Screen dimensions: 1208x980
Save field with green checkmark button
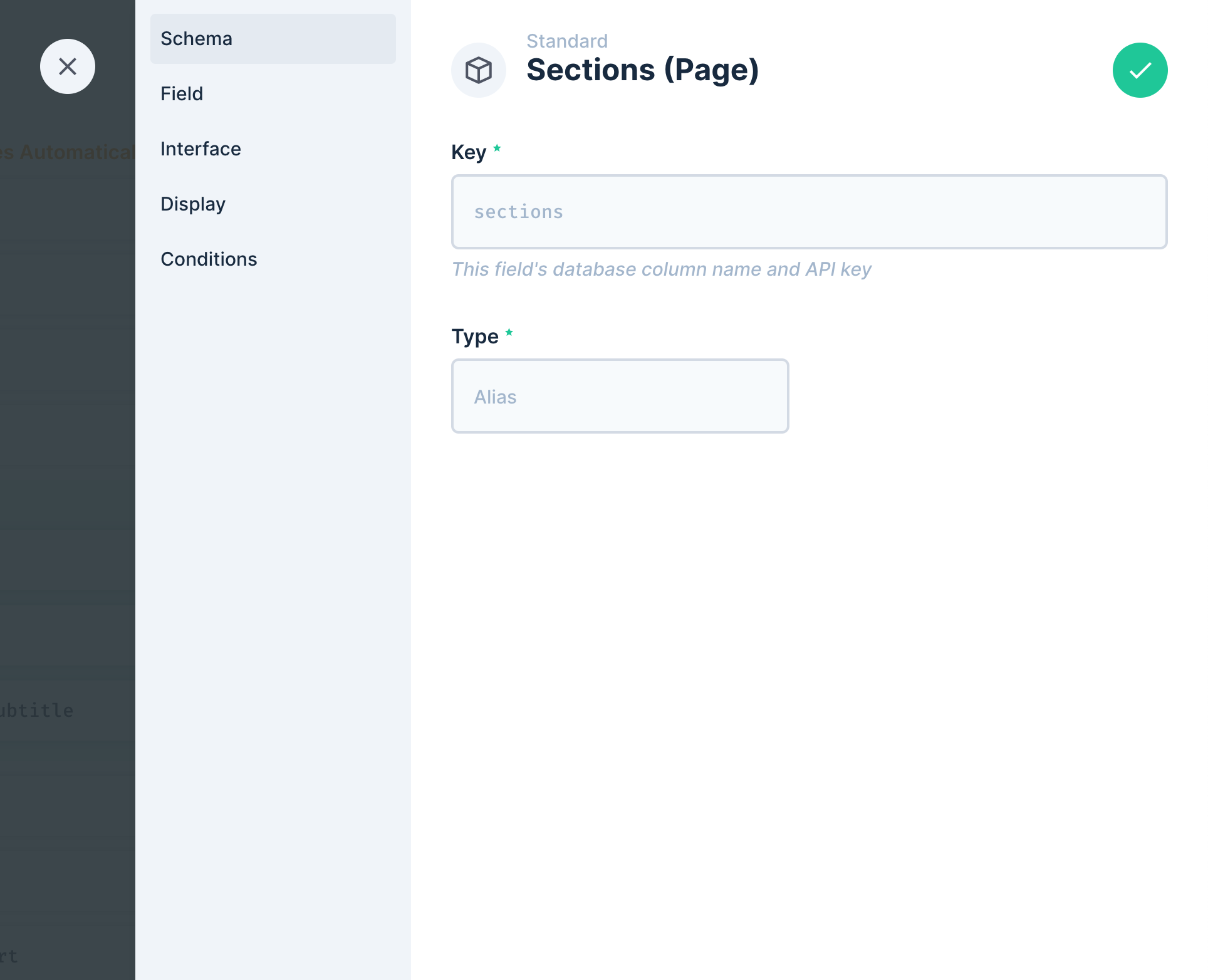tap(1140, 70)
